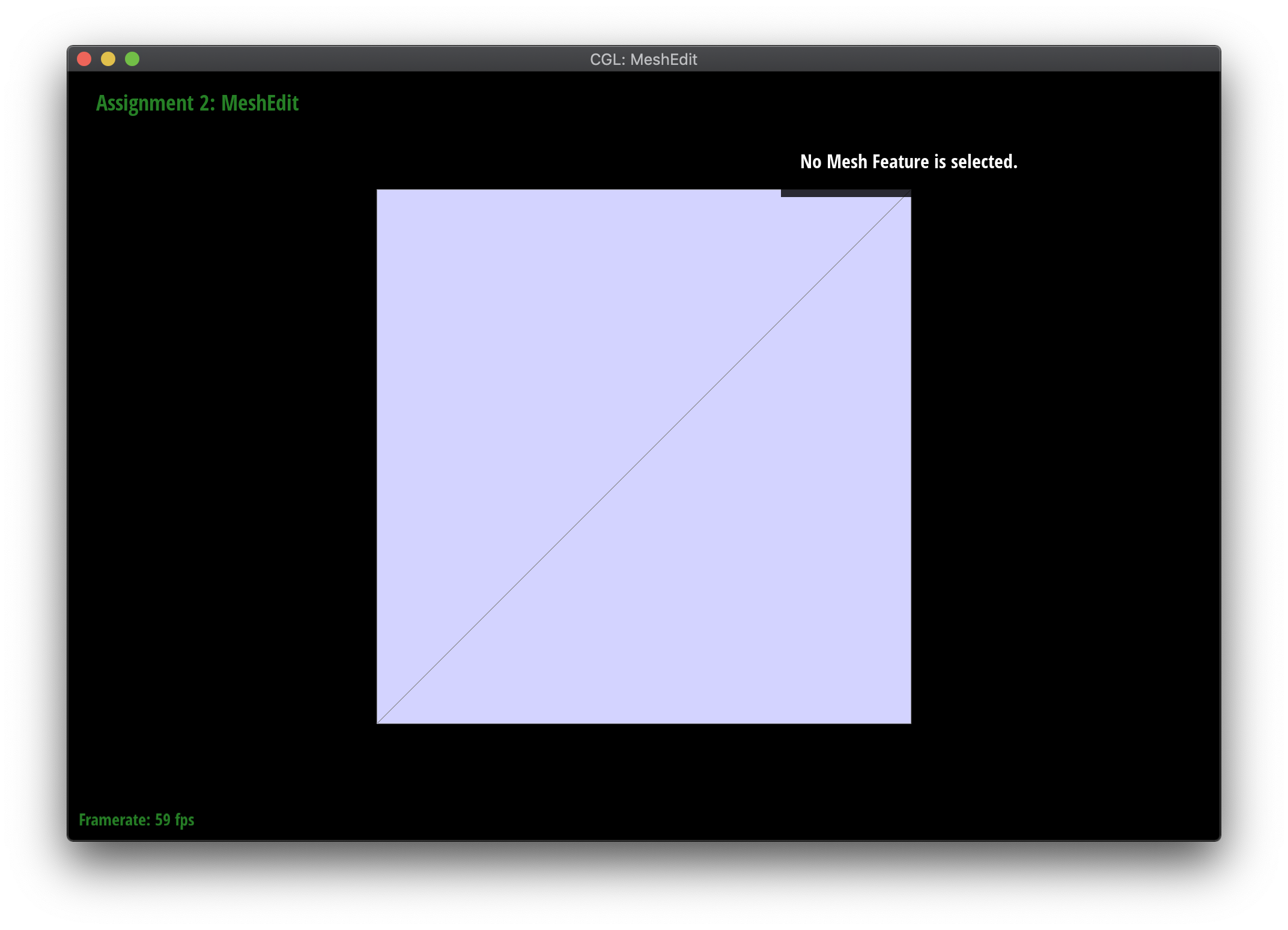Click 'No Mesh Feature is selected.' text
Viewport: 1288px width, 930px height.
[x=909, y=162]
